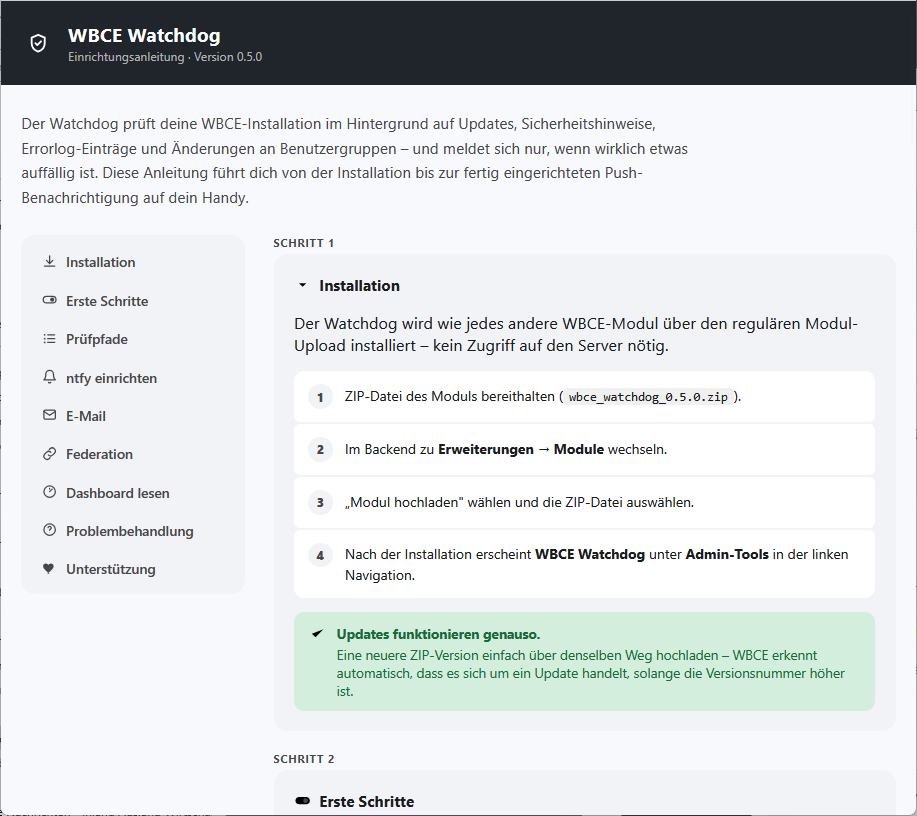Click the wbce_watchdog_0.5.0.zip filename code
Viewport: 917px width, 816px height.
click(648, 397)
